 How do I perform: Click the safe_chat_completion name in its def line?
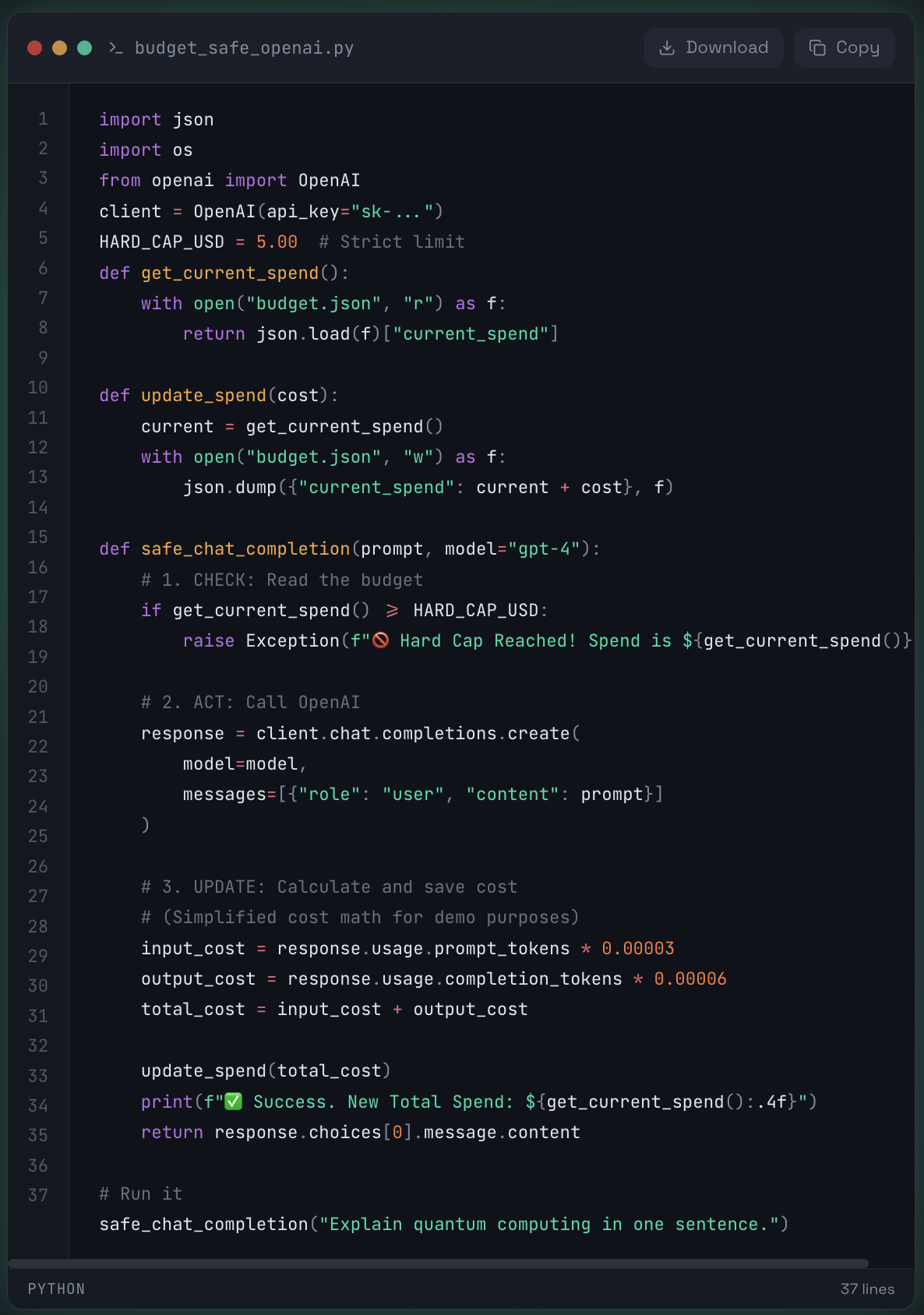click(x=245, y=549)
